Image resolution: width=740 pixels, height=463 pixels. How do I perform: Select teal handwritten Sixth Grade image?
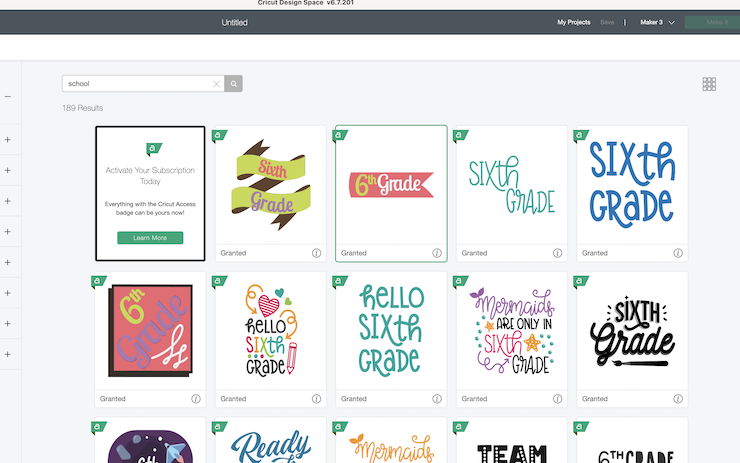coord(512,185)
